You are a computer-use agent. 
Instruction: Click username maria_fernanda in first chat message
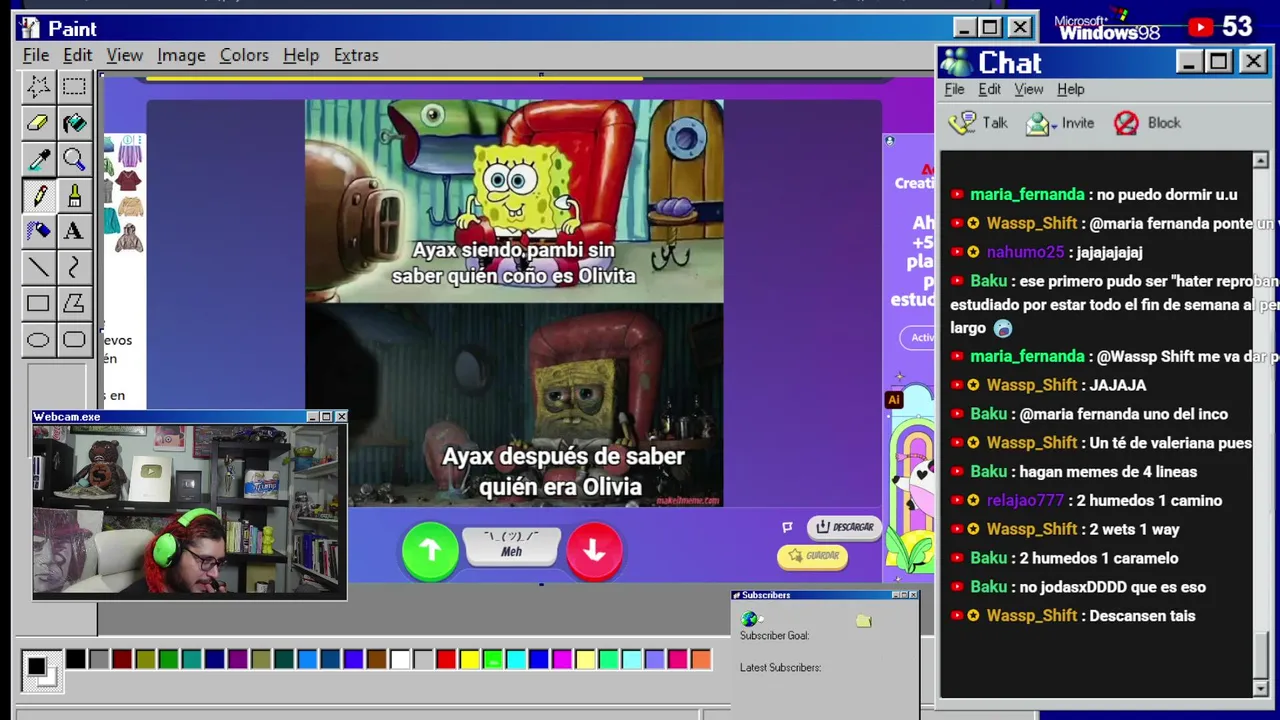coord(1027,195)
